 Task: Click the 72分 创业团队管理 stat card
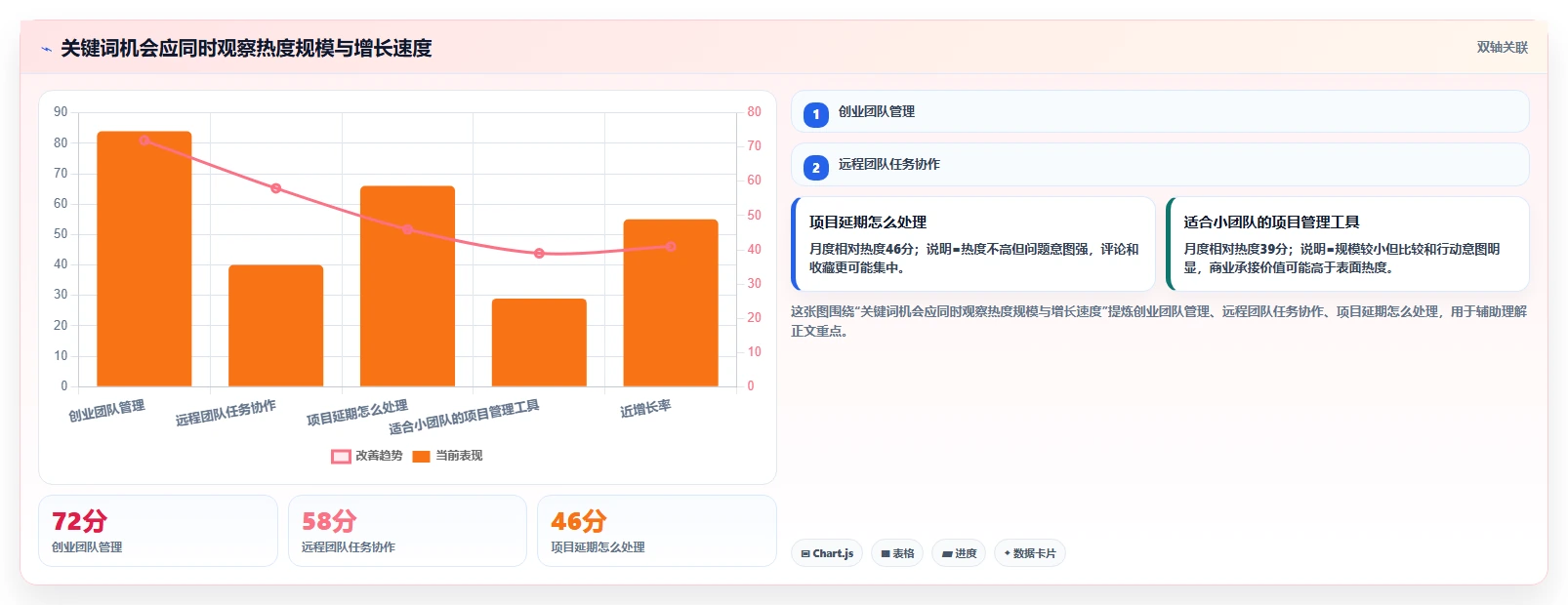[x=158, y=531]
